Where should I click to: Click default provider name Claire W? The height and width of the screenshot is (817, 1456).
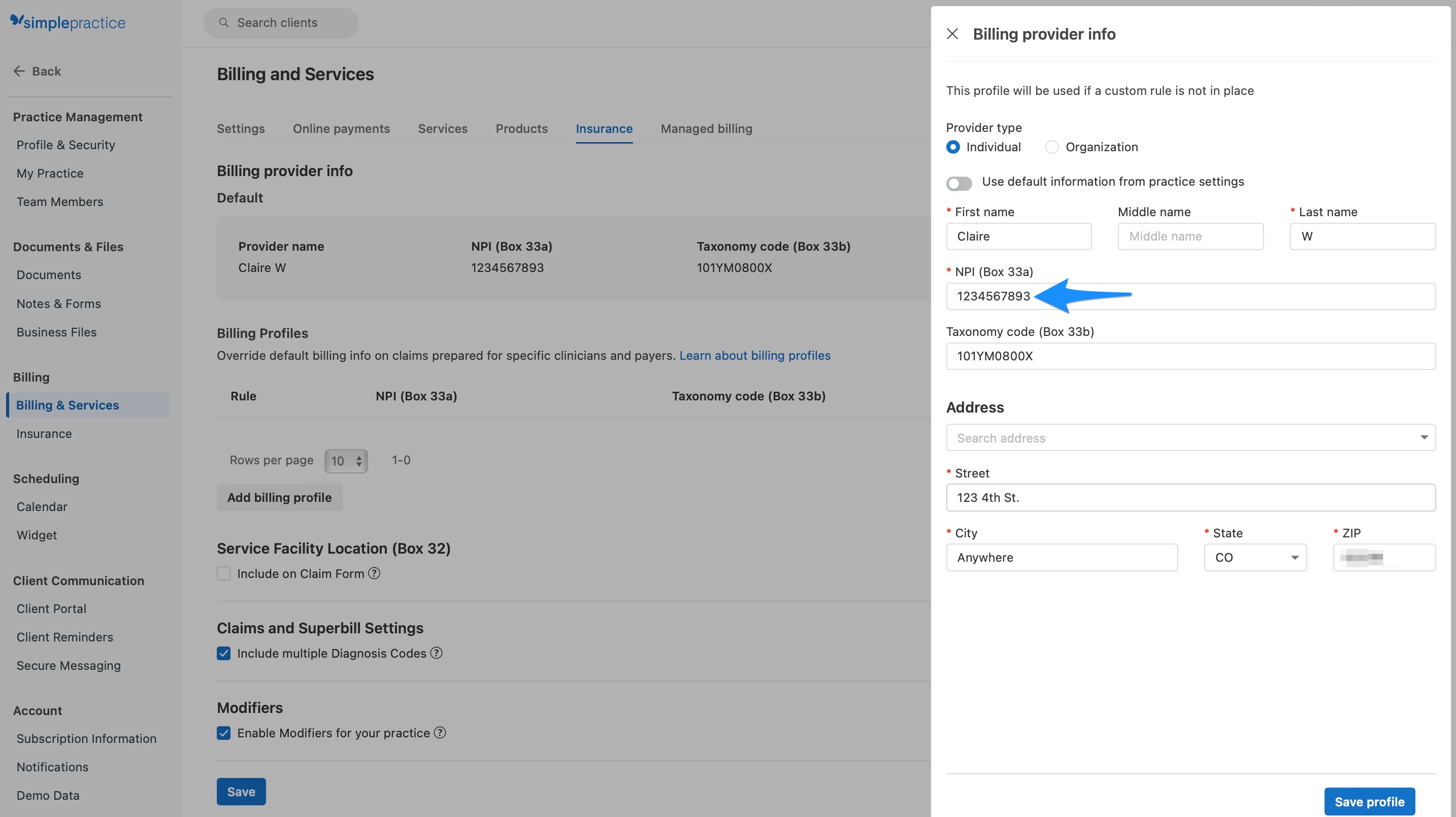tap(262, 268)
